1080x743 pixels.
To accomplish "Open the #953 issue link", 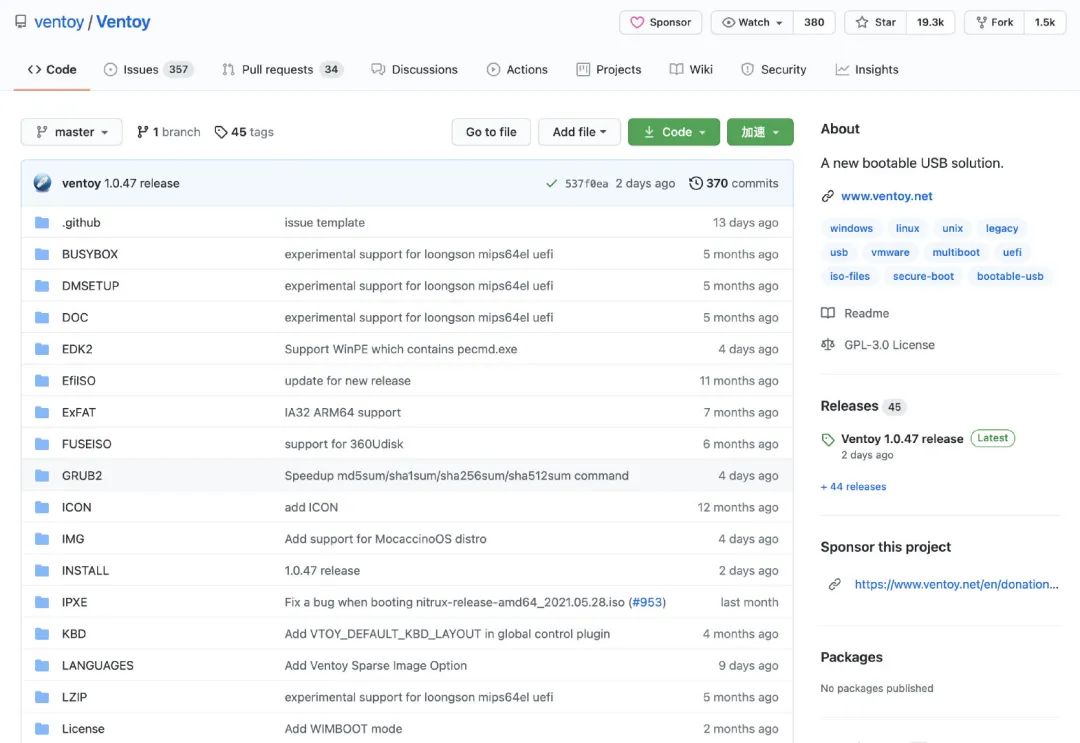I will 647,603.
